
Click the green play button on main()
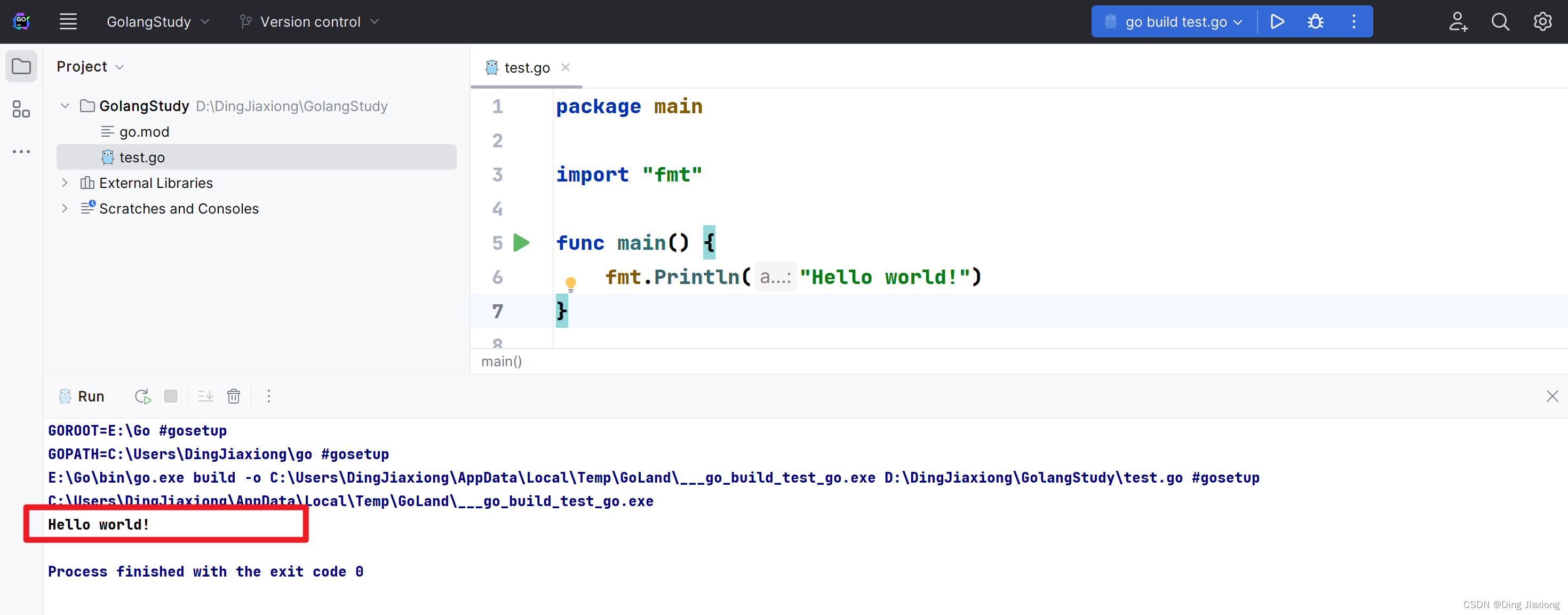point(521,243)
